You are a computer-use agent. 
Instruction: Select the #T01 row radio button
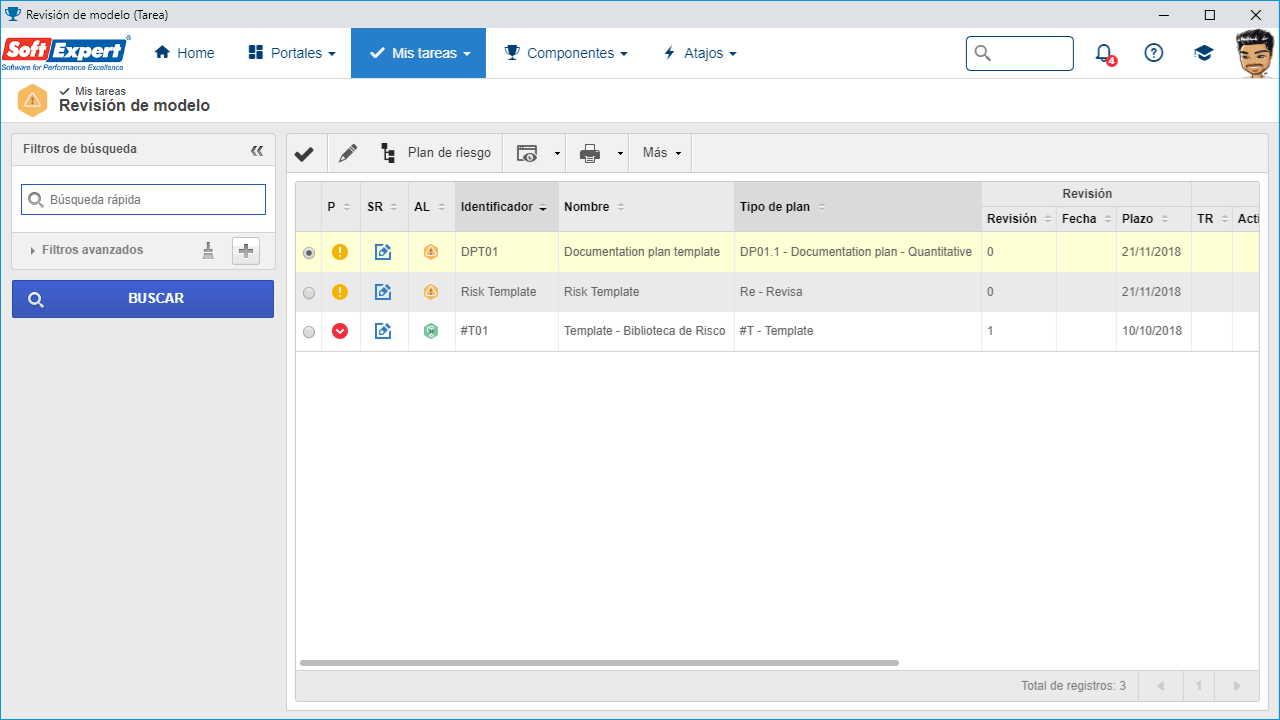tap(308, 332)
